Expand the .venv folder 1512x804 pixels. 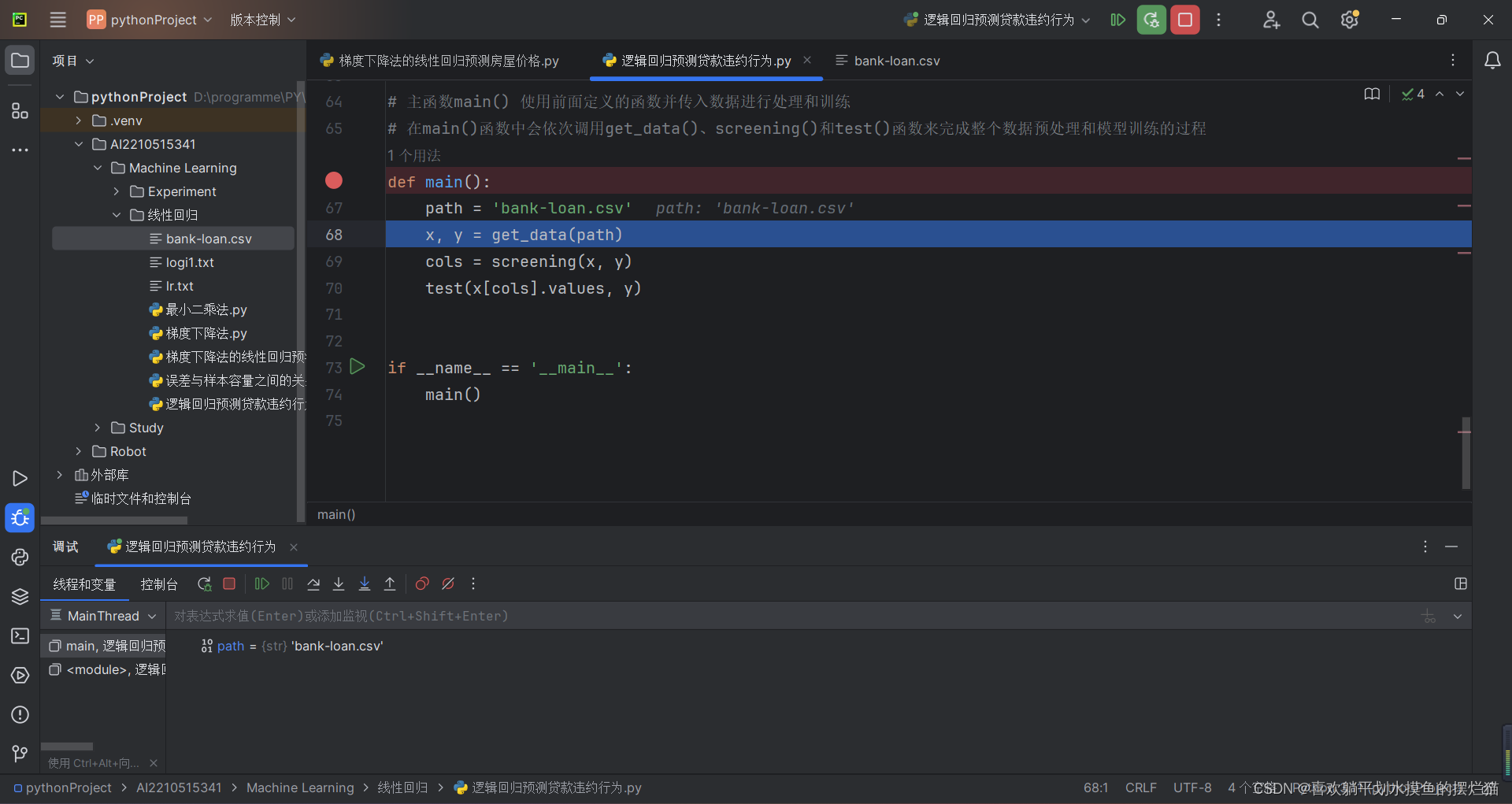(79, 120)
